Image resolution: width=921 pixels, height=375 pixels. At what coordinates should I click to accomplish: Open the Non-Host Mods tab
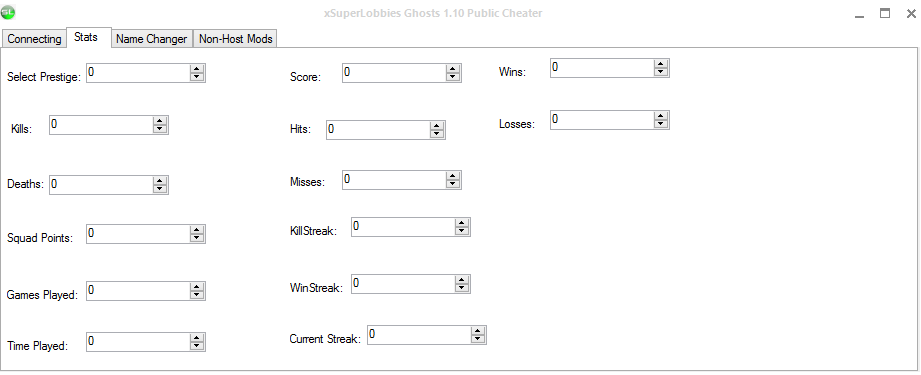(x=236, y=39)
